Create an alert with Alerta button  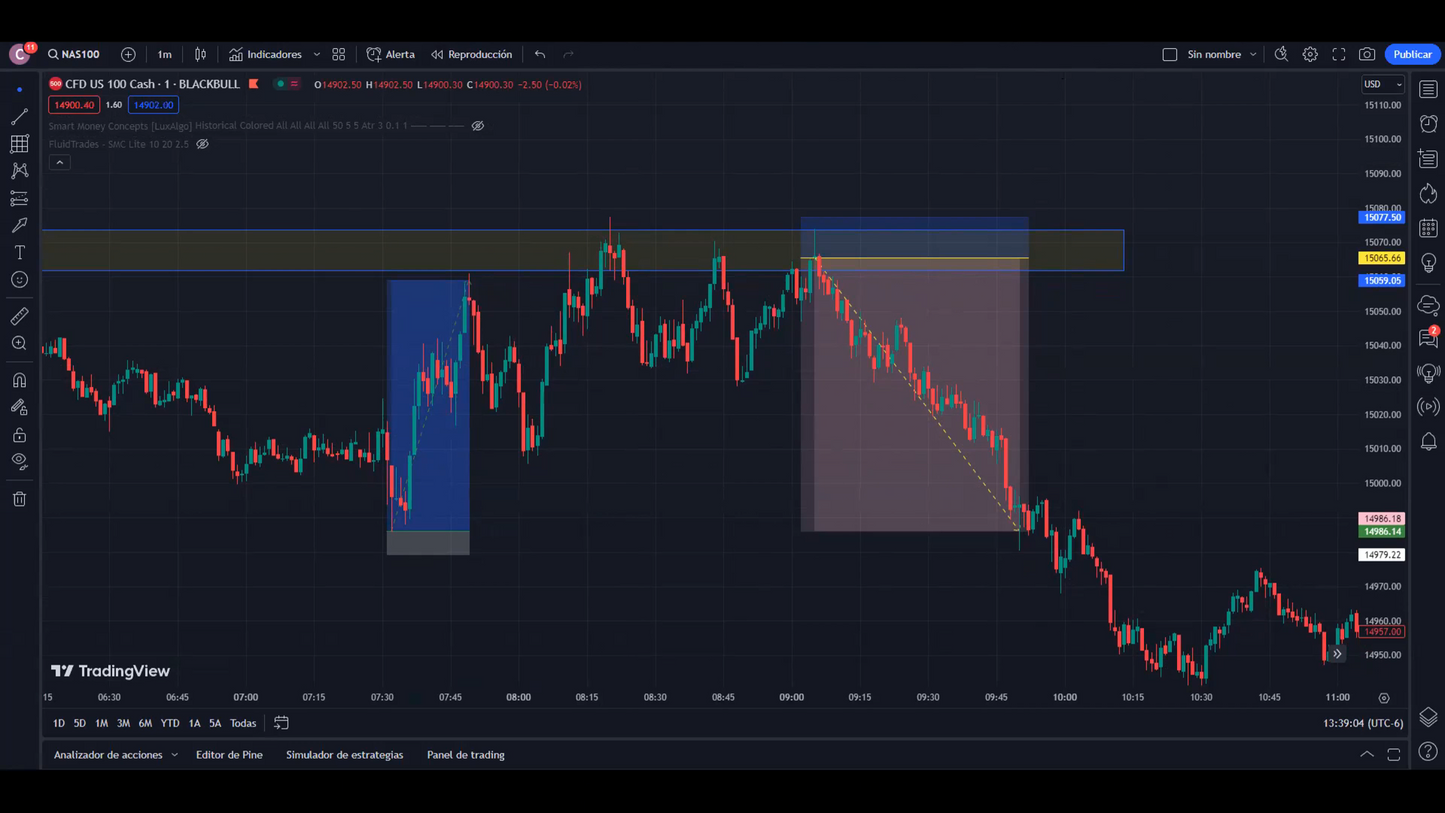(391, 55)
